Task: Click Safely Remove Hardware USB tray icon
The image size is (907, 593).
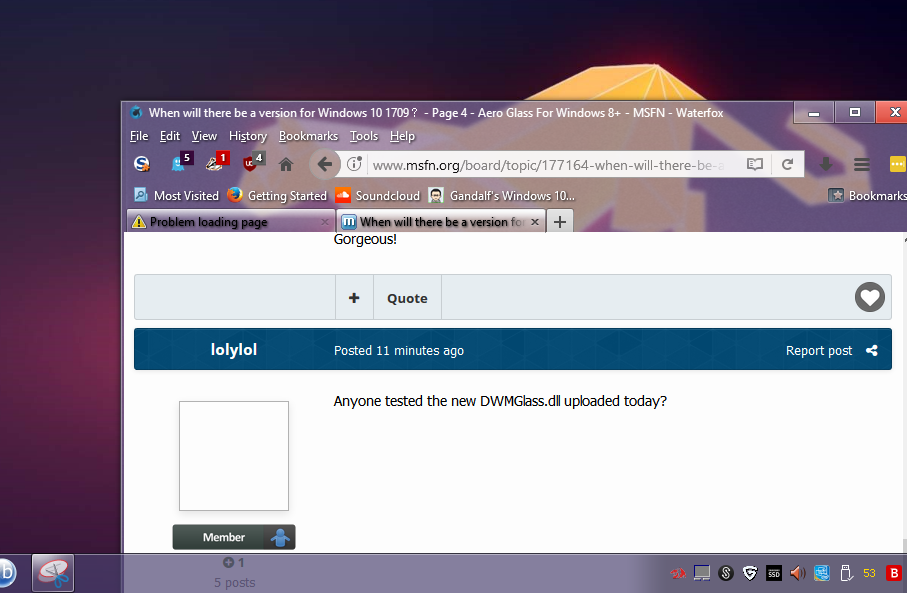Action: (x=846, y=573)
